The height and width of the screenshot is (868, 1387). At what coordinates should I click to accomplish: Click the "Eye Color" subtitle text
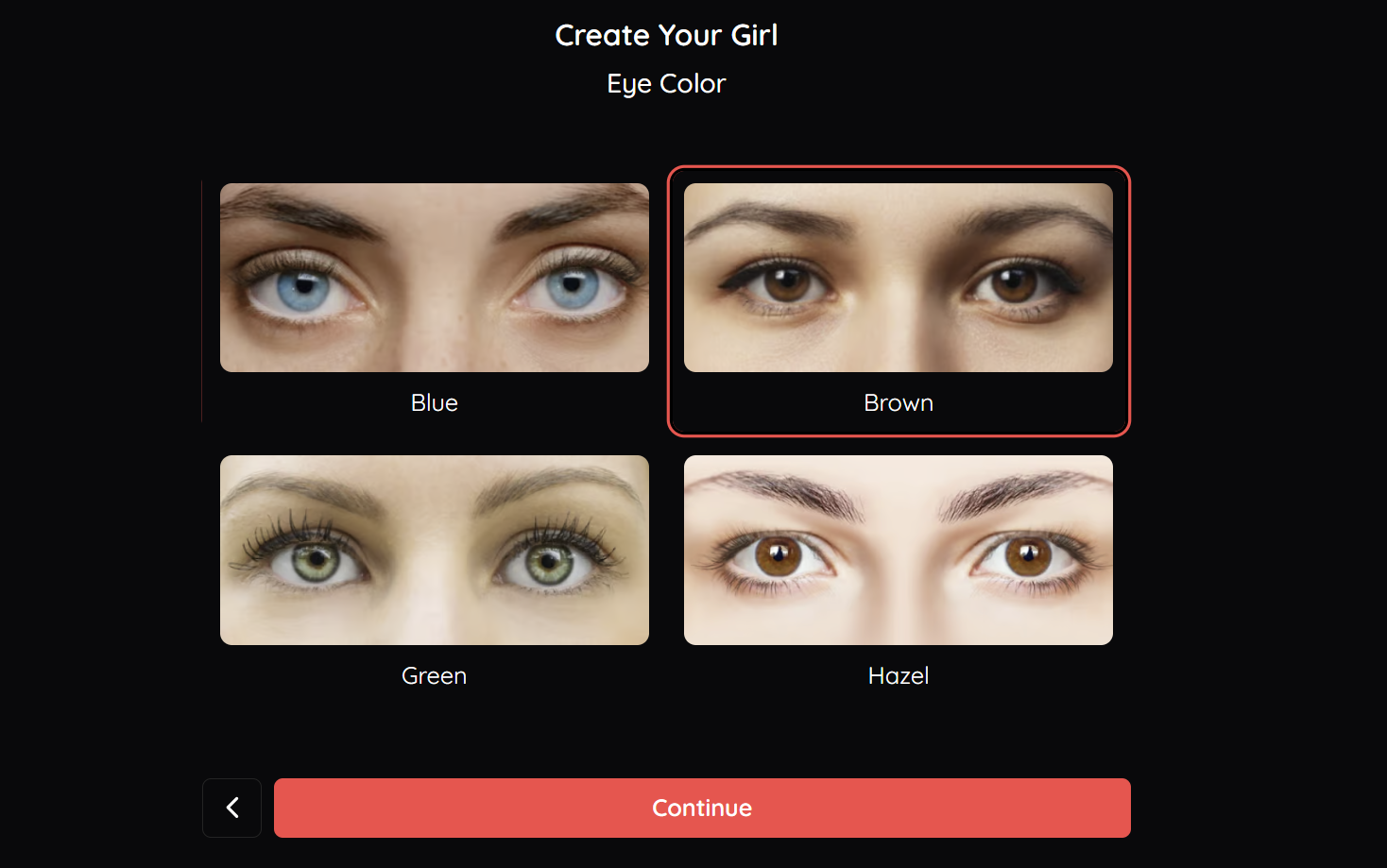pyautogui.click(x=666, y=84)
